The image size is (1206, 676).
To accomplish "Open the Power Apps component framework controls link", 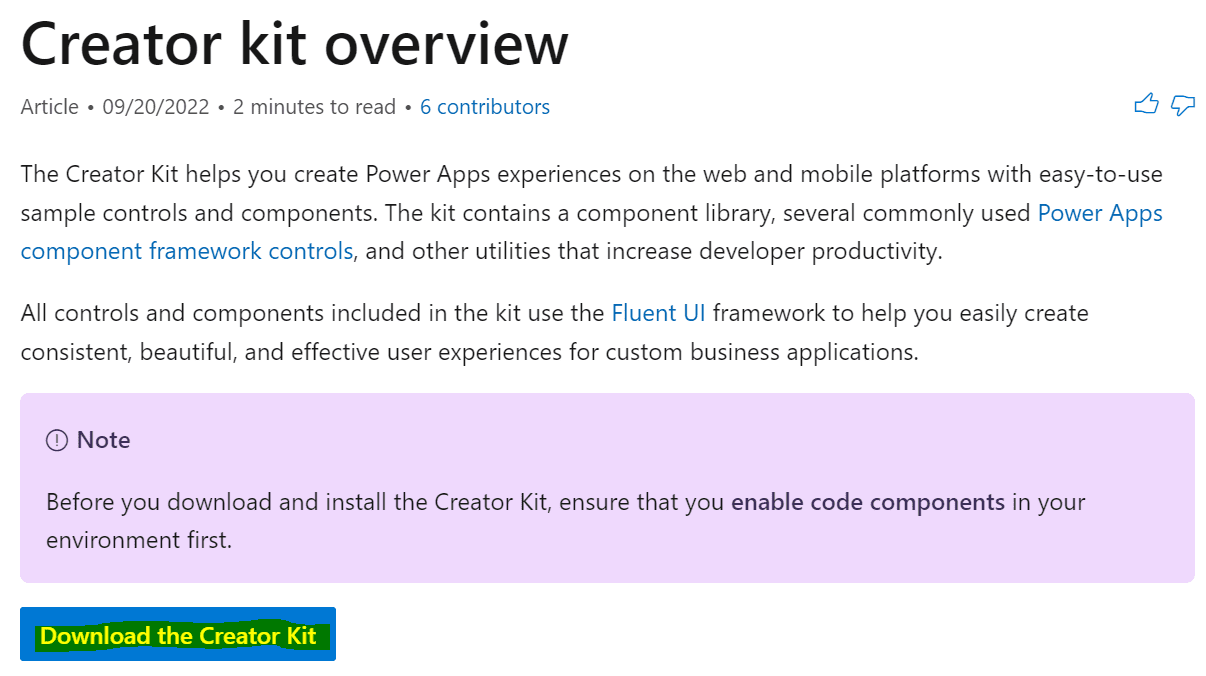I will [x=186, y=251].
